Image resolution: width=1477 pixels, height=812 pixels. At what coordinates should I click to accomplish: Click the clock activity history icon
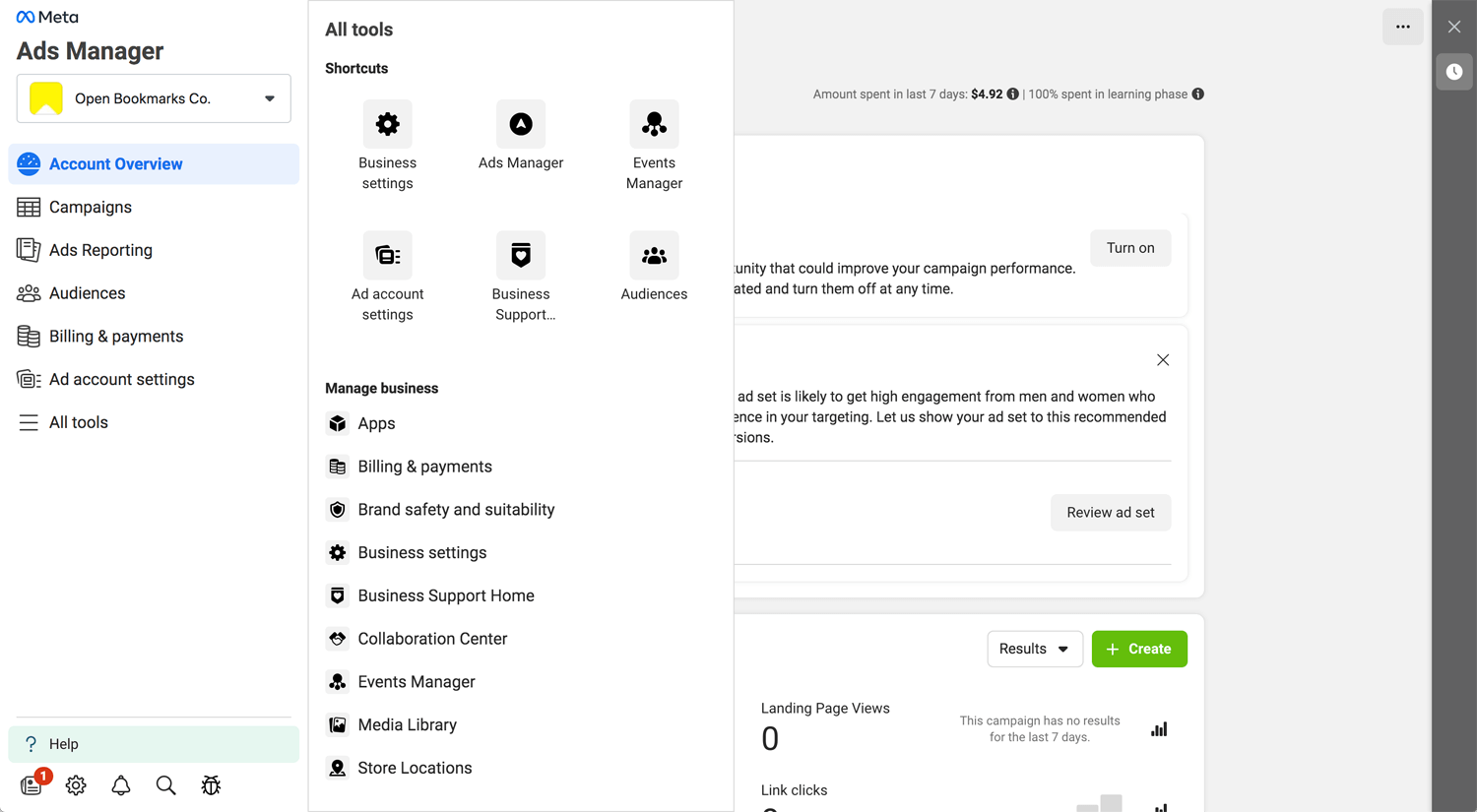[1454, 72]
